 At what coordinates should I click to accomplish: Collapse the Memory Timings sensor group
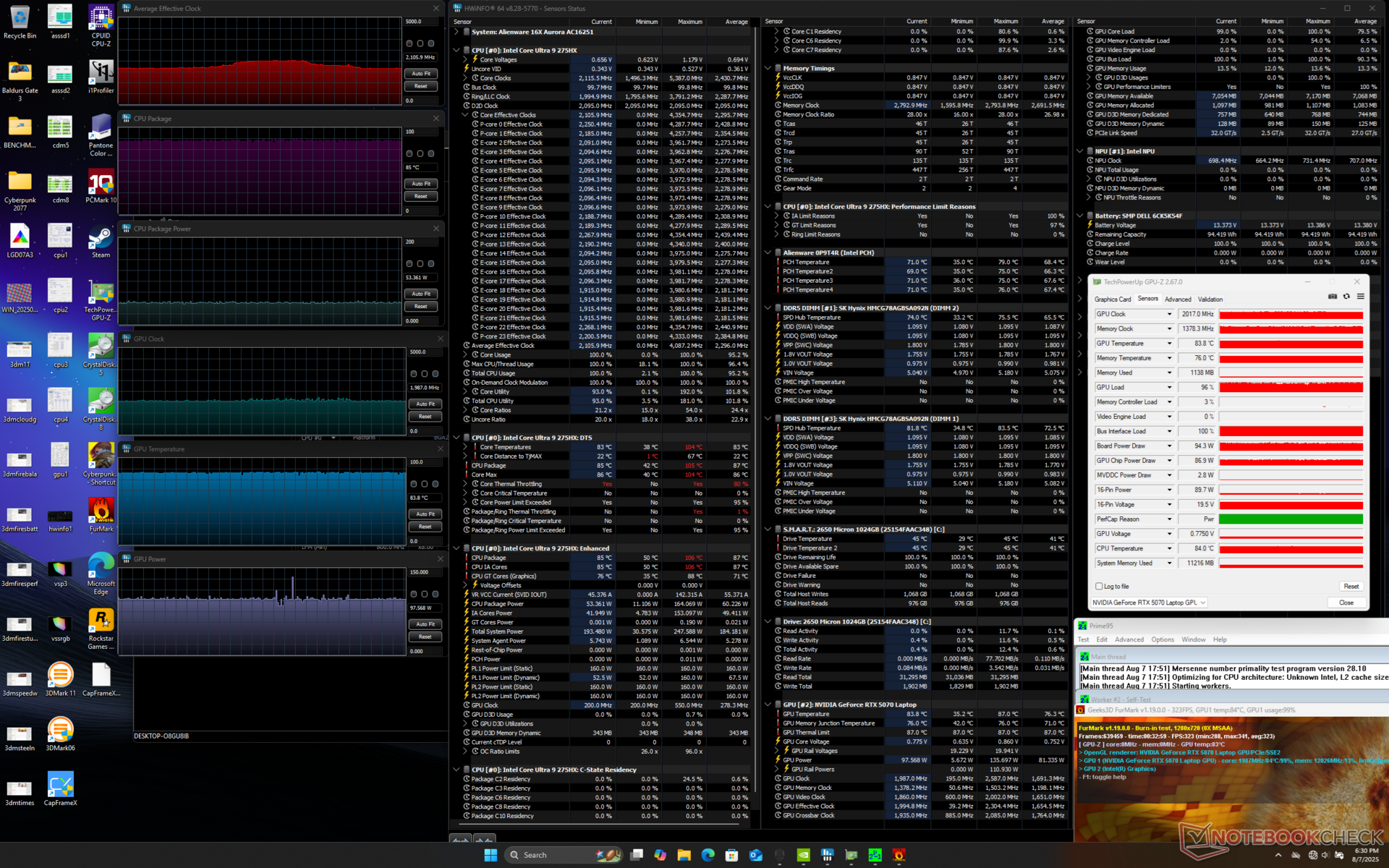768,69
